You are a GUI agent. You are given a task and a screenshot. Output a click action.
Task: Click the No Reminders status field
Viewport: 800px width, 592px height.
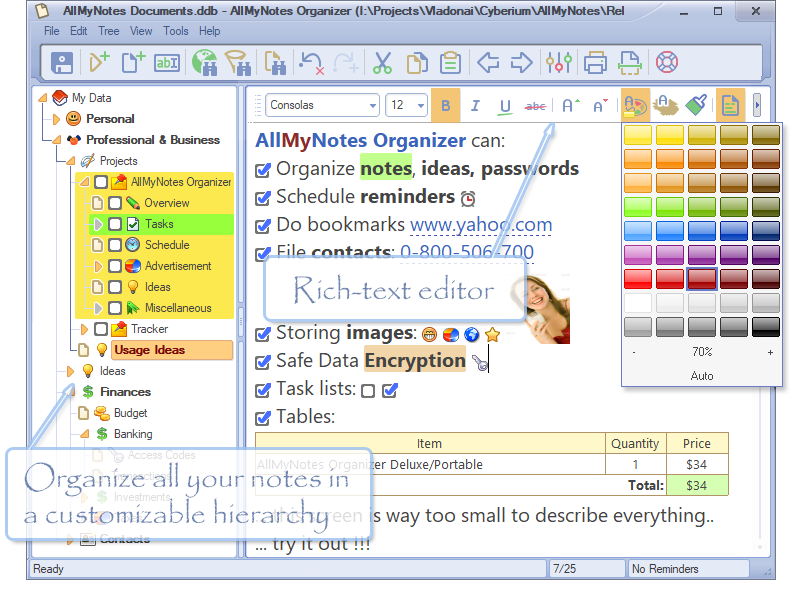tap(688, 569)
